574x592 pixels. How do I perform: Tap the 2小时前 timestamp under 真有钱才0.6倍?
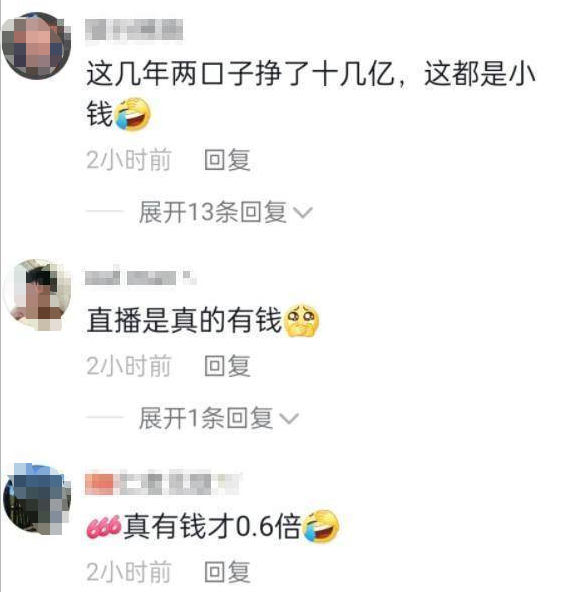[x=129, y=572]
